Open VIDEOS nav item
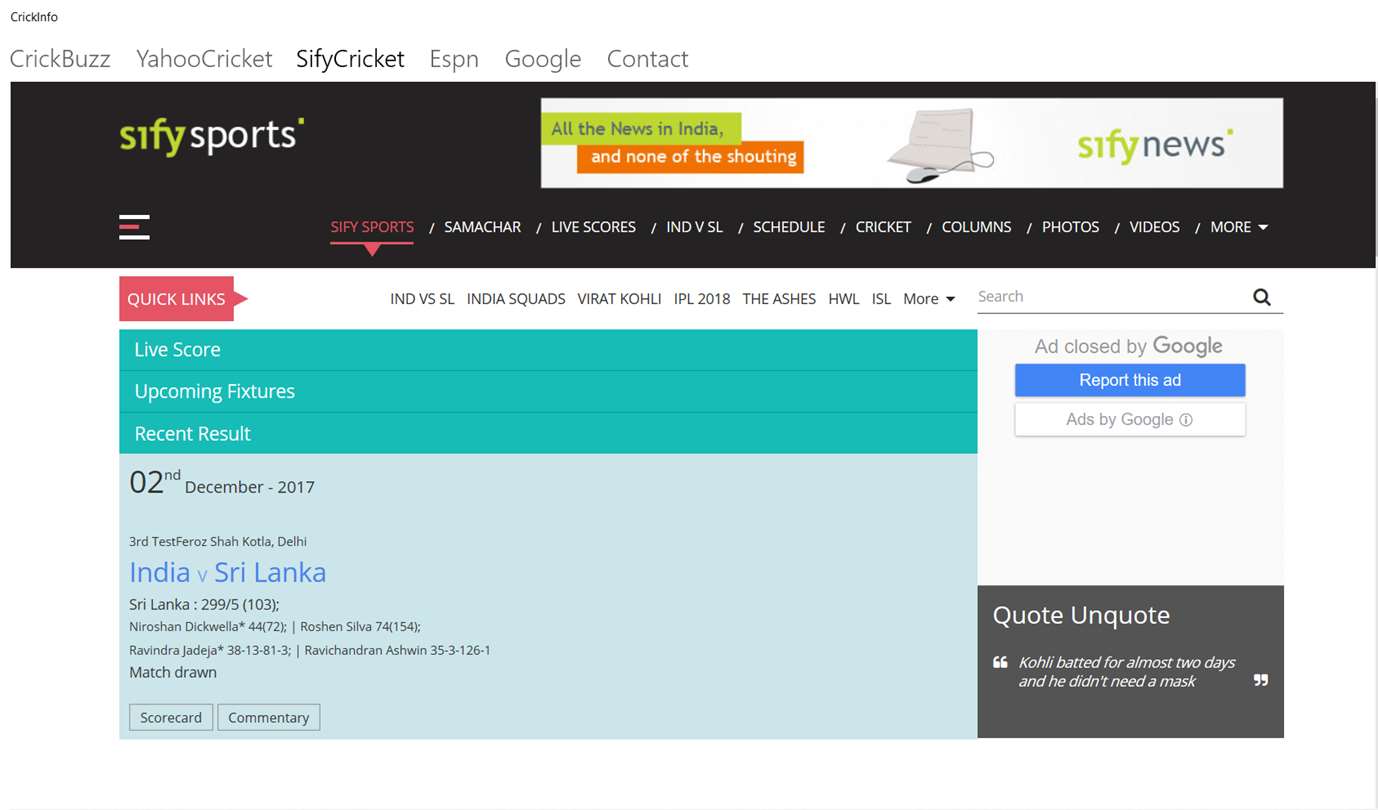Viewport: 1378px width, 810px height. 1154,227
